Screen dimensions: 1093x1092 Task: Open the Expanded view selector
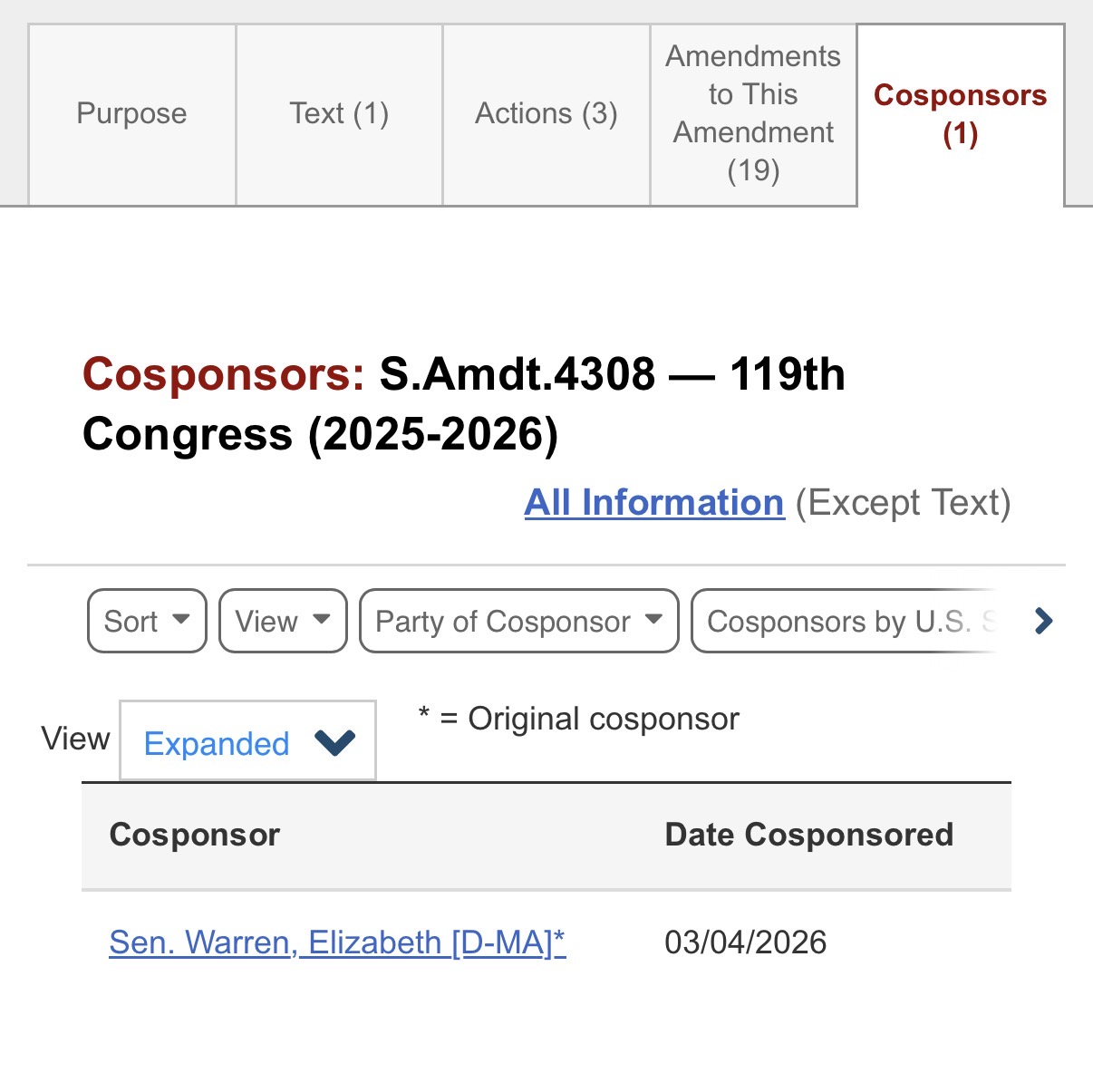[x=247, y=743]
